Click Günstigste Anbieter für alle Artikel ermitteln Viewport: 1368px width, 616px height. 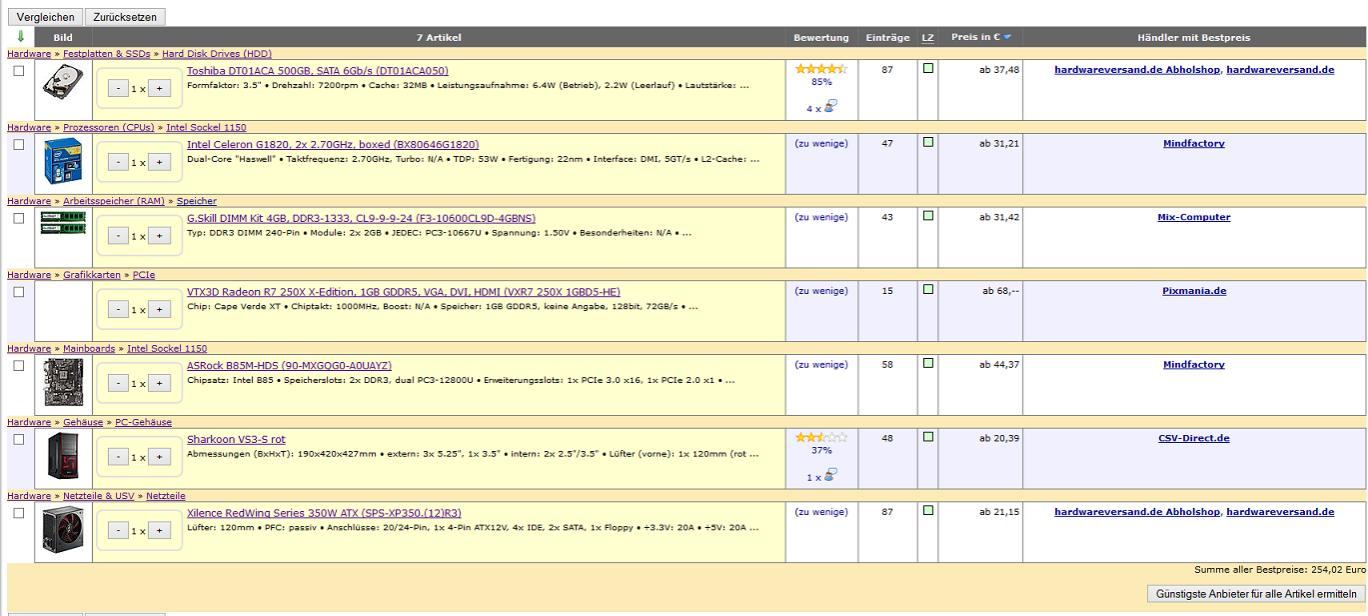click(1256, 594)
